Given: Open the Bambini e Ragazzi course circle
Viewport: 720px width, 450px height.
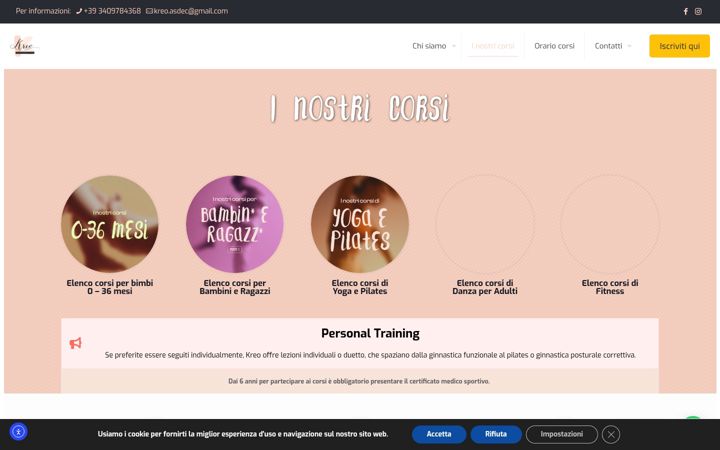Looking at the screenshot, I should [x=235, y=224].
